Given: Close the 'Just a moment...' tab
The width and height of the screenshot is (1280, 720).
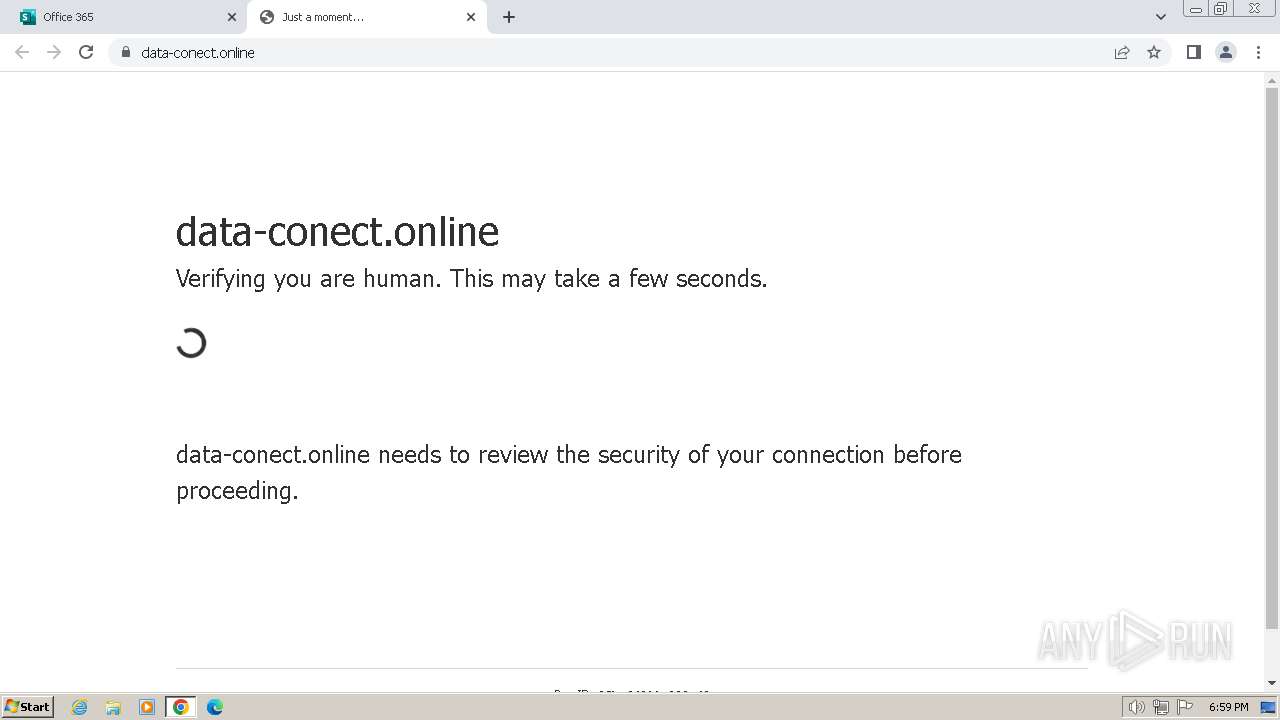Looking at the screenshot, I should [471, 17].
